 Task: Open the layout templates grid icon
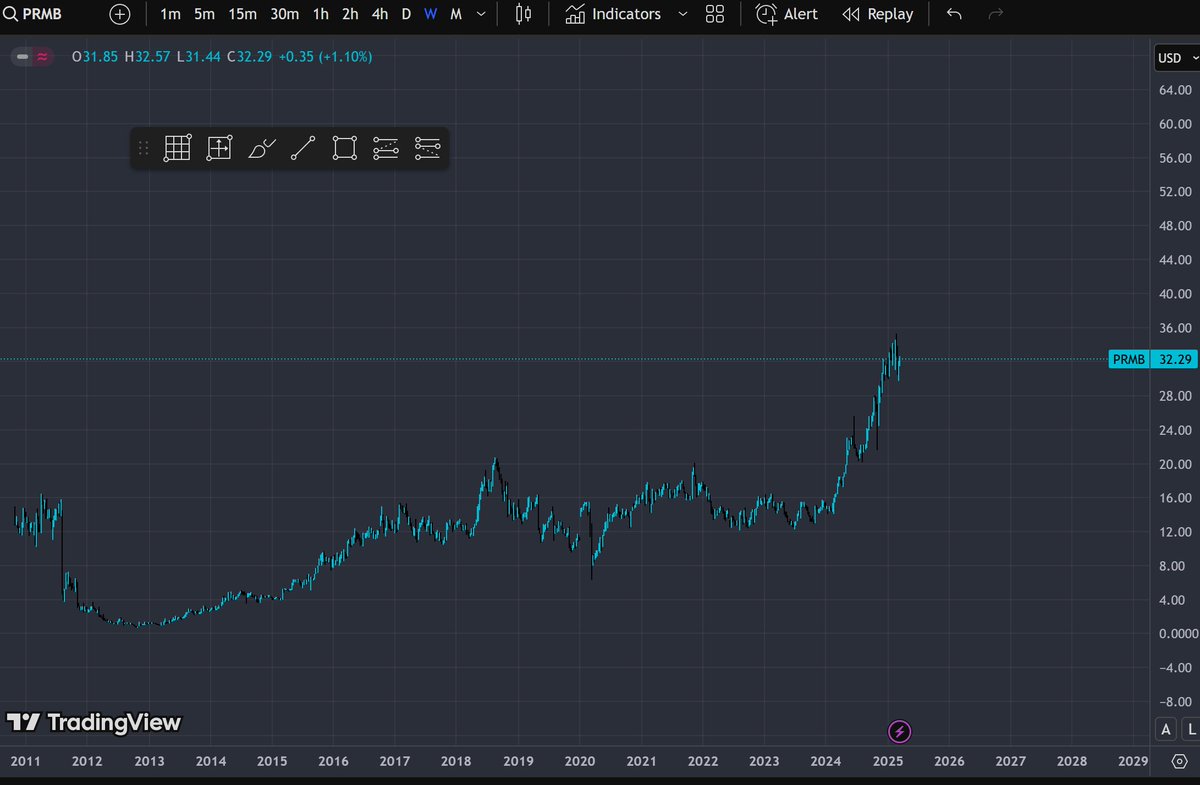point(715,14)
